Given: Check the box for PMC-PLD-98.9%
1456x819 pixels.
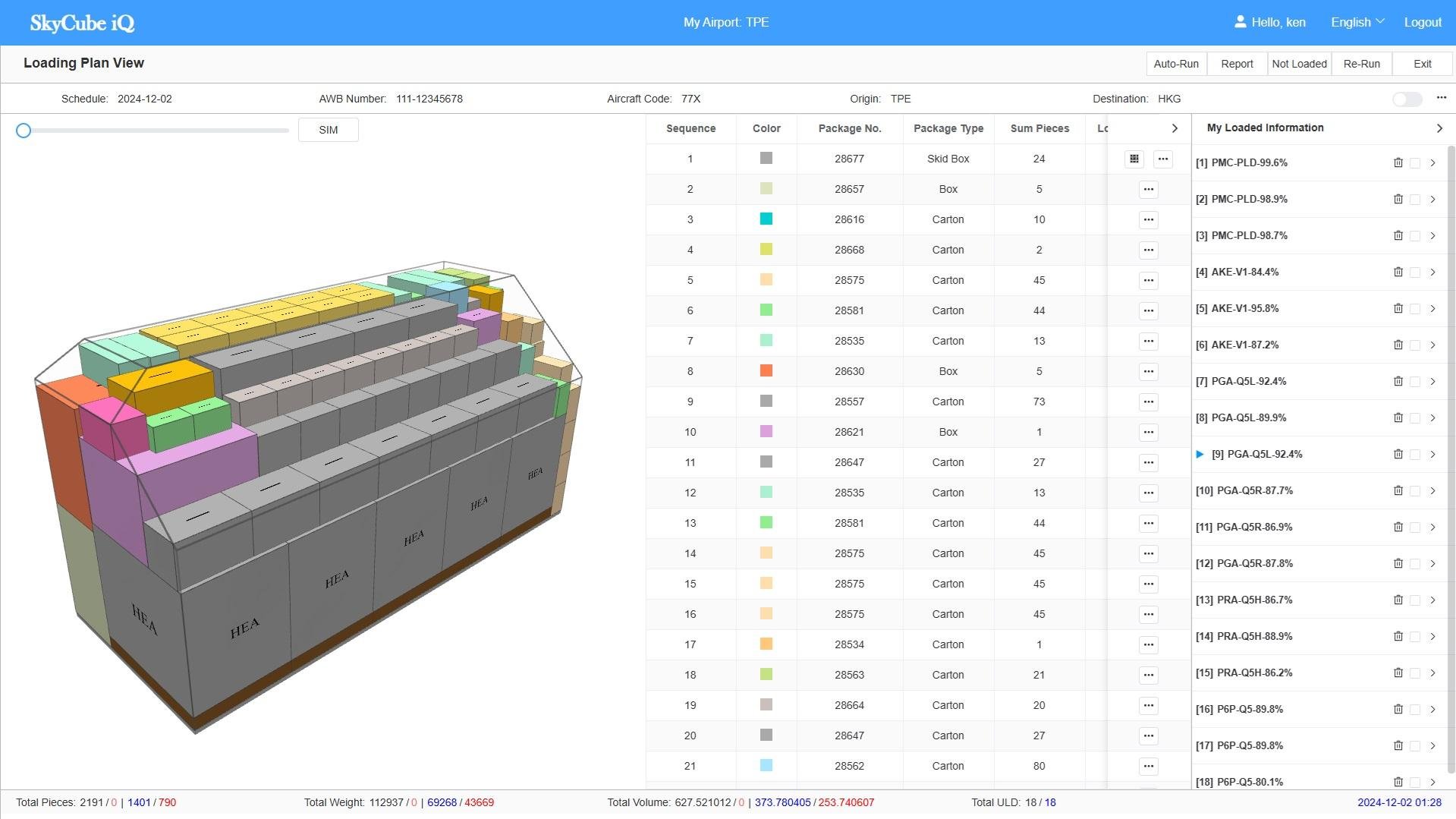Looking at the screenshot, I should click(1414, 200).
